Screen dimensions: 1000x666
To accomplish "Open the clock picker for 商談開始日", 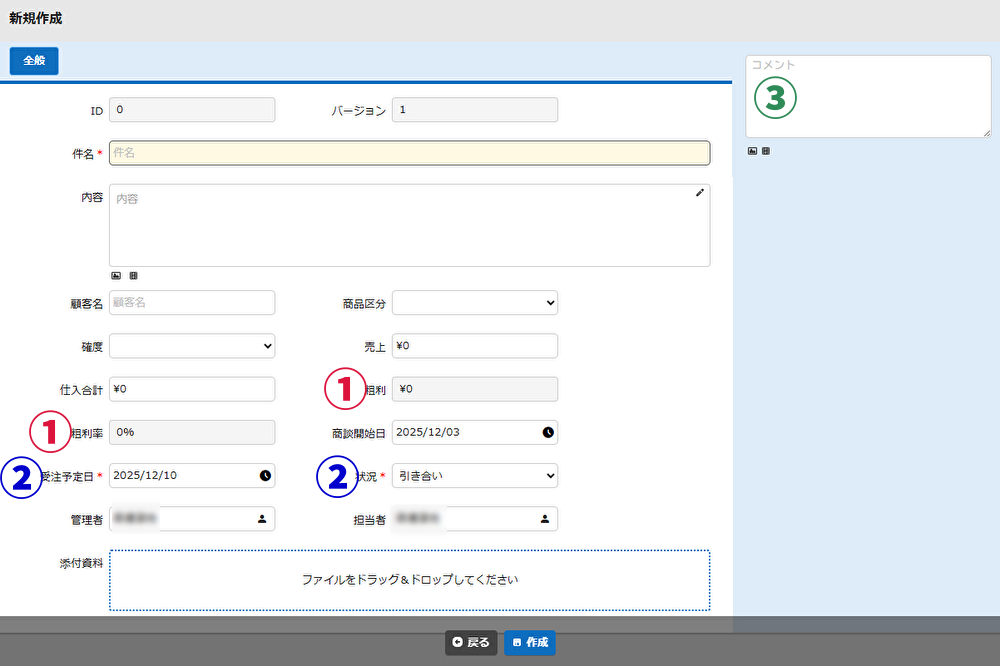I will [548, 432].
